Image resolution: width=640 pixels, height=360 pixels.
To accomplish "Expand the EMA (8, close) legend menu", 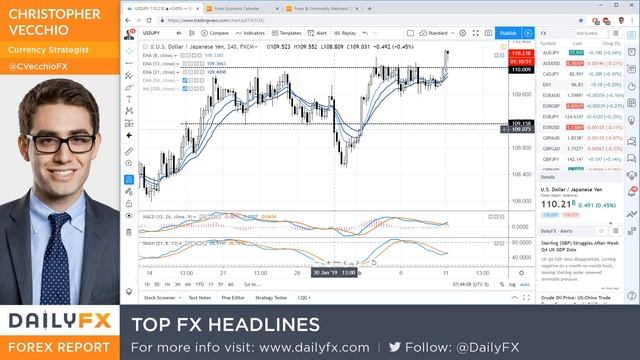I will click(x=176, y=55).
